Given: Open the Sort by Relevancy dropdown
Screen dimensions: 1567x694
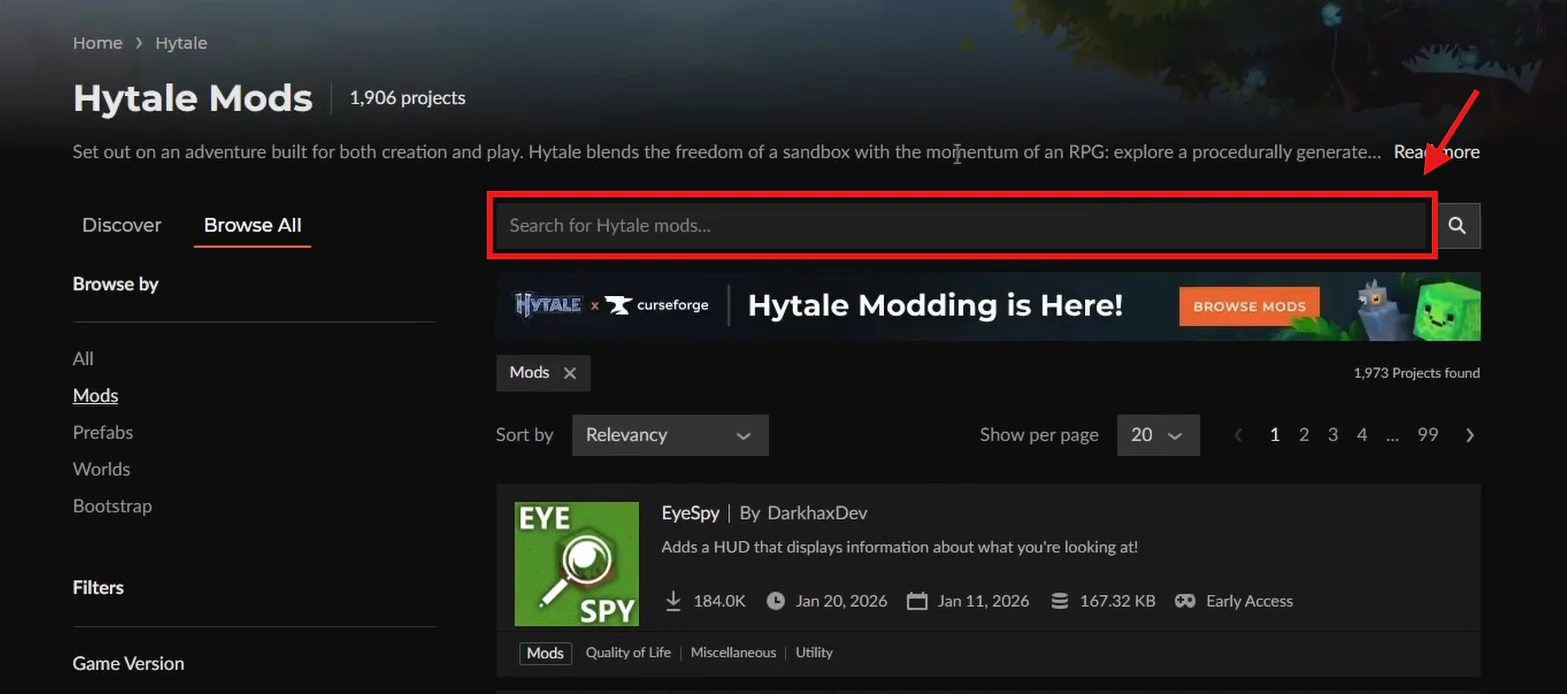Looking at the screenshot, I should point(670,435).
